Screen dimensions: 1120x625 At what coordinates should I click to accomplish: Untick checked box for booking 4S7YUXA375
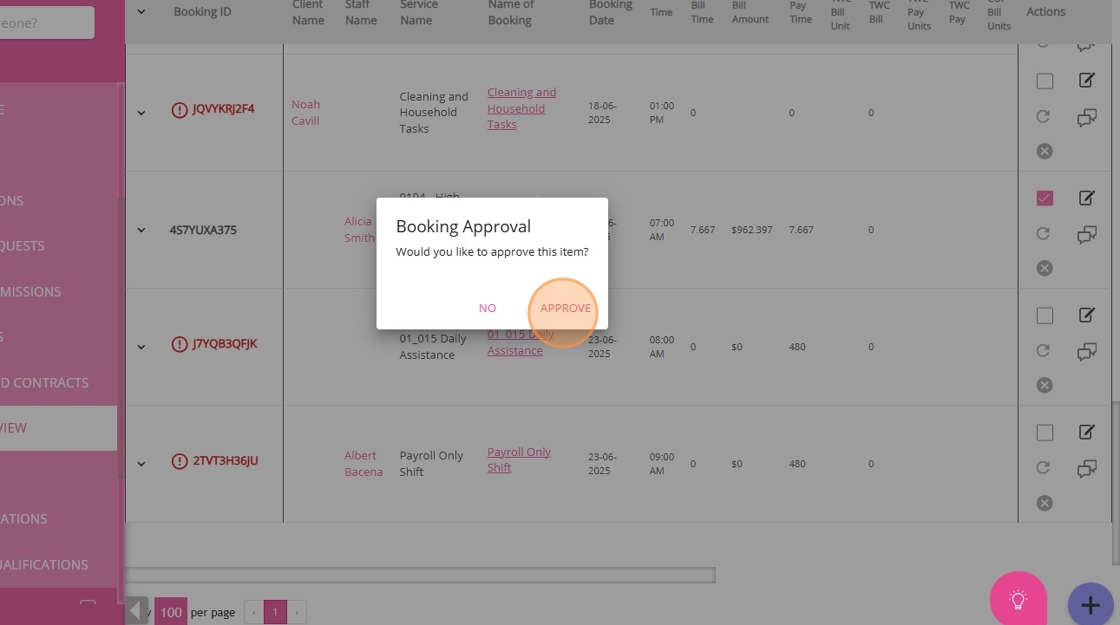(1044, 198)
